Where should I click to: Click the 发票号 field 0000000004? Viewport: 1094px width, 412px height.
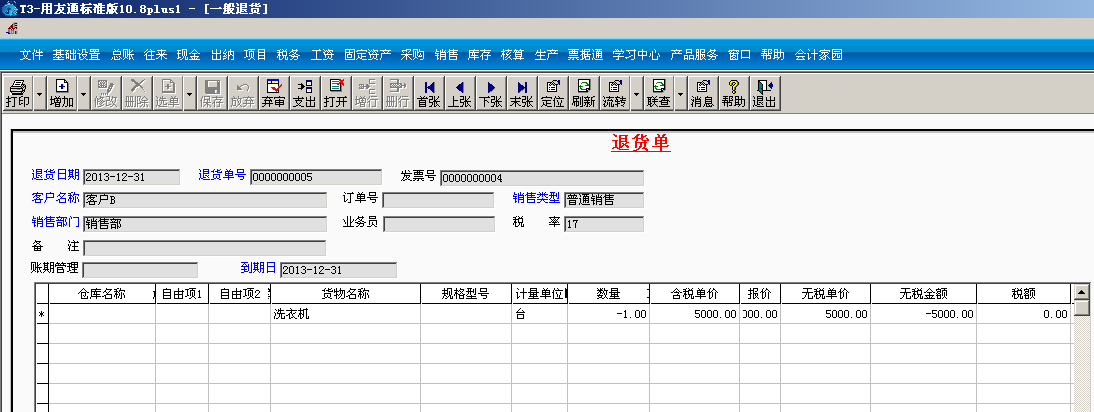(542, 178)
